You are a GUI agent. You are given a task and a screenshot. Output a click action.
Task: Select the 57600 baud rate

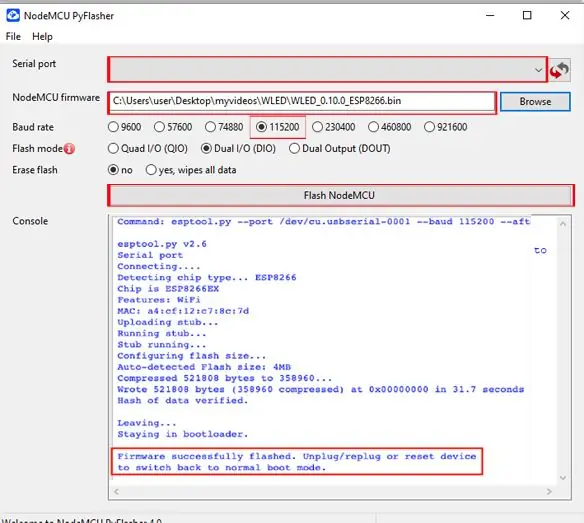(x=173, y=127)
